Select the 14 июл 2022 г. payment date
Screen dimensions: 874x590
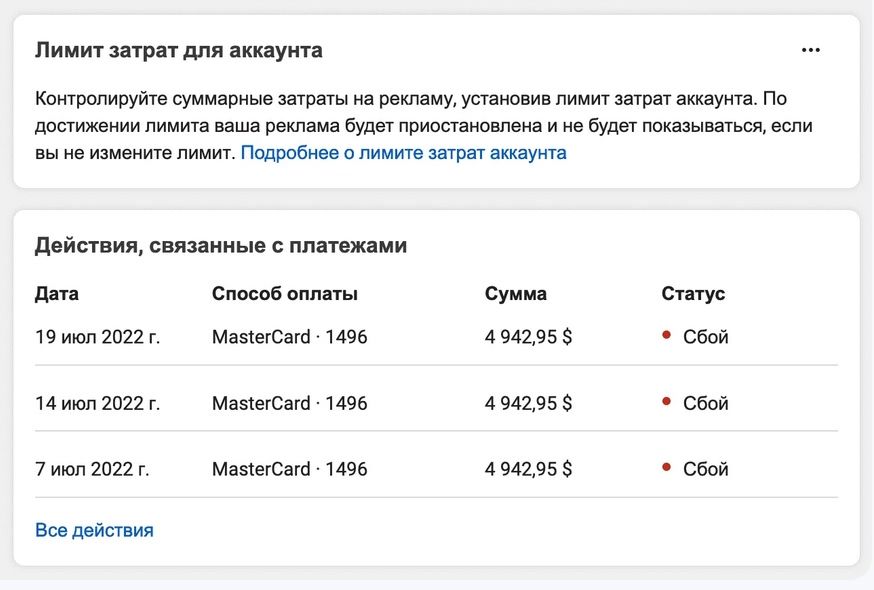98,403
